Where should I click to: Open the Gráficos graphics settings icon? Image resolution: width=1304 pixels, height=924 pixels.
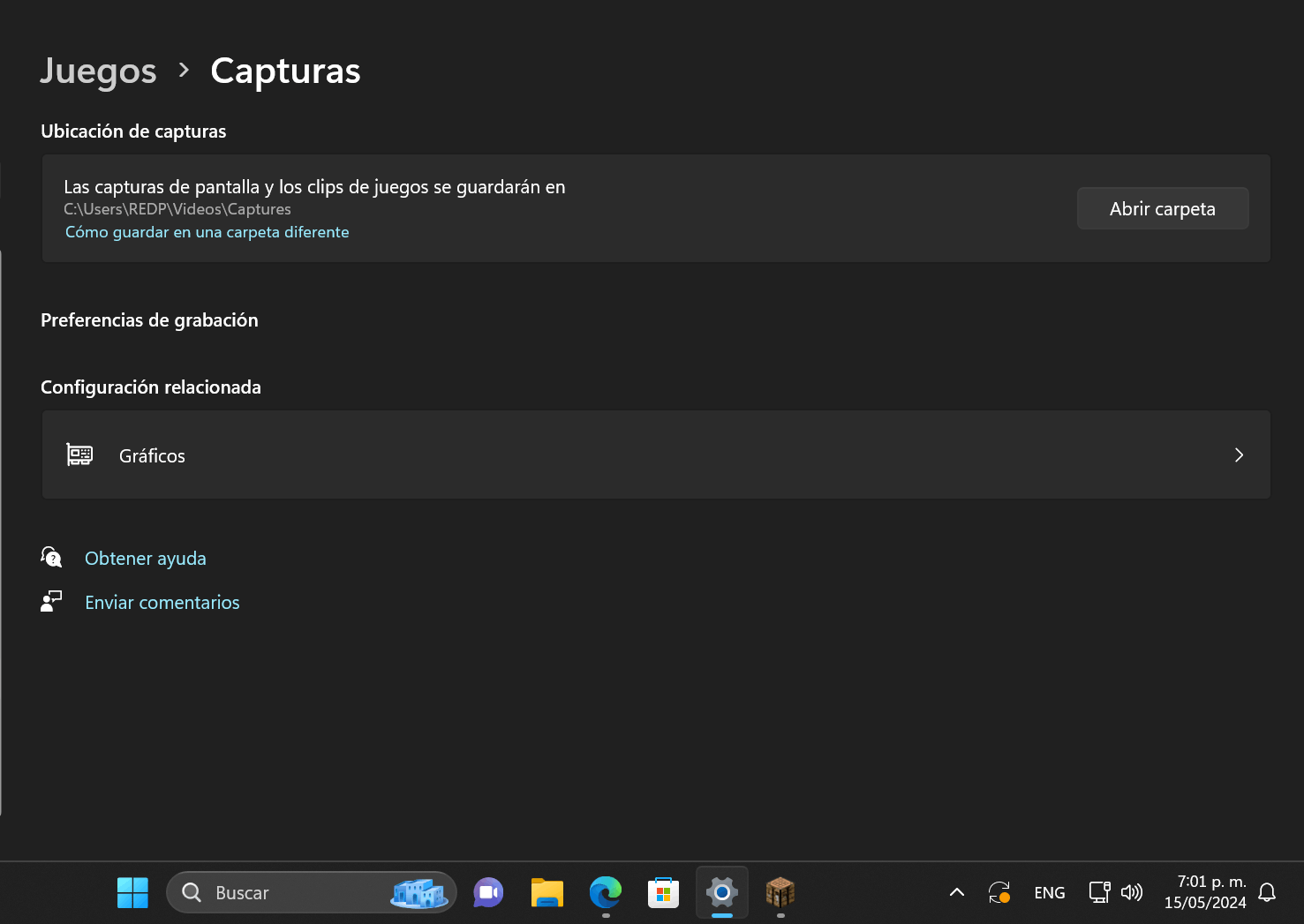coord(79,454)
